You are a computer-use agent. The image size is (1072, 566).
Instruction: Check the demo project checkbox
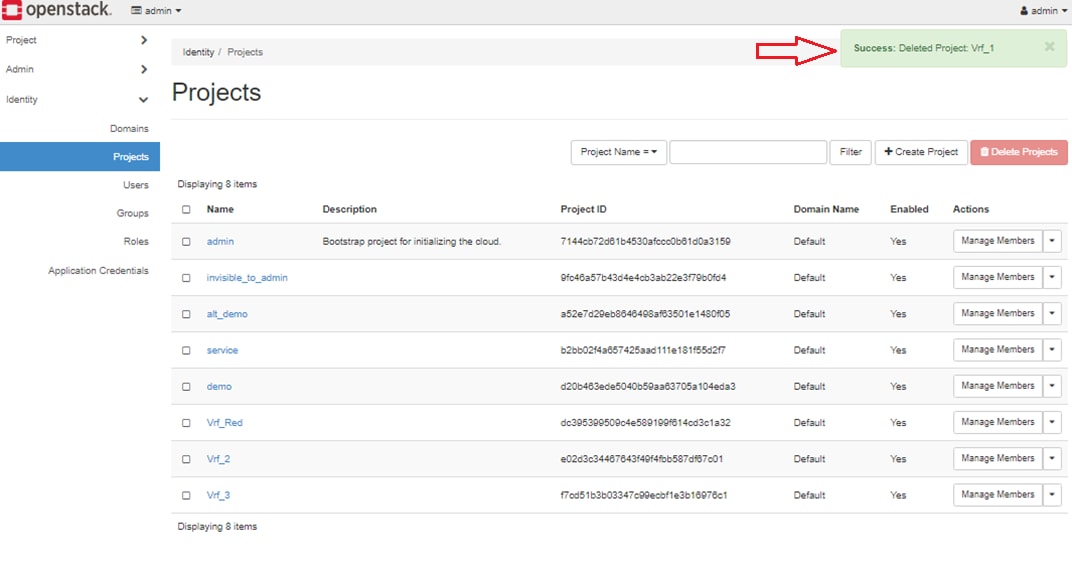pos(186,386)
